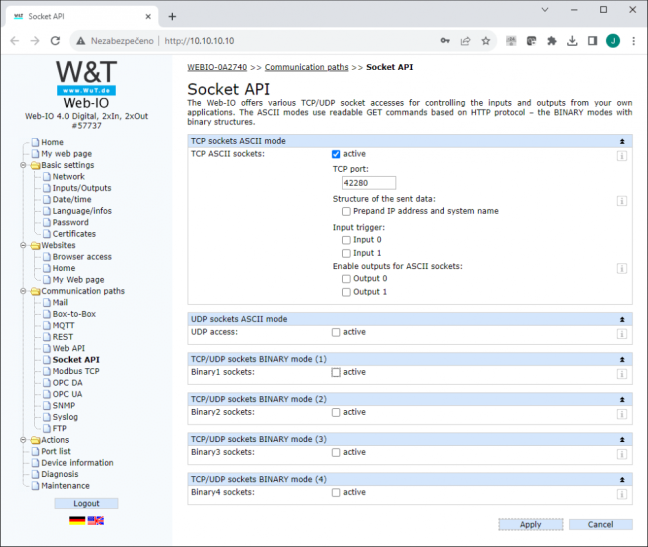Click info icon for Enable outputs

tap(622, 269)
